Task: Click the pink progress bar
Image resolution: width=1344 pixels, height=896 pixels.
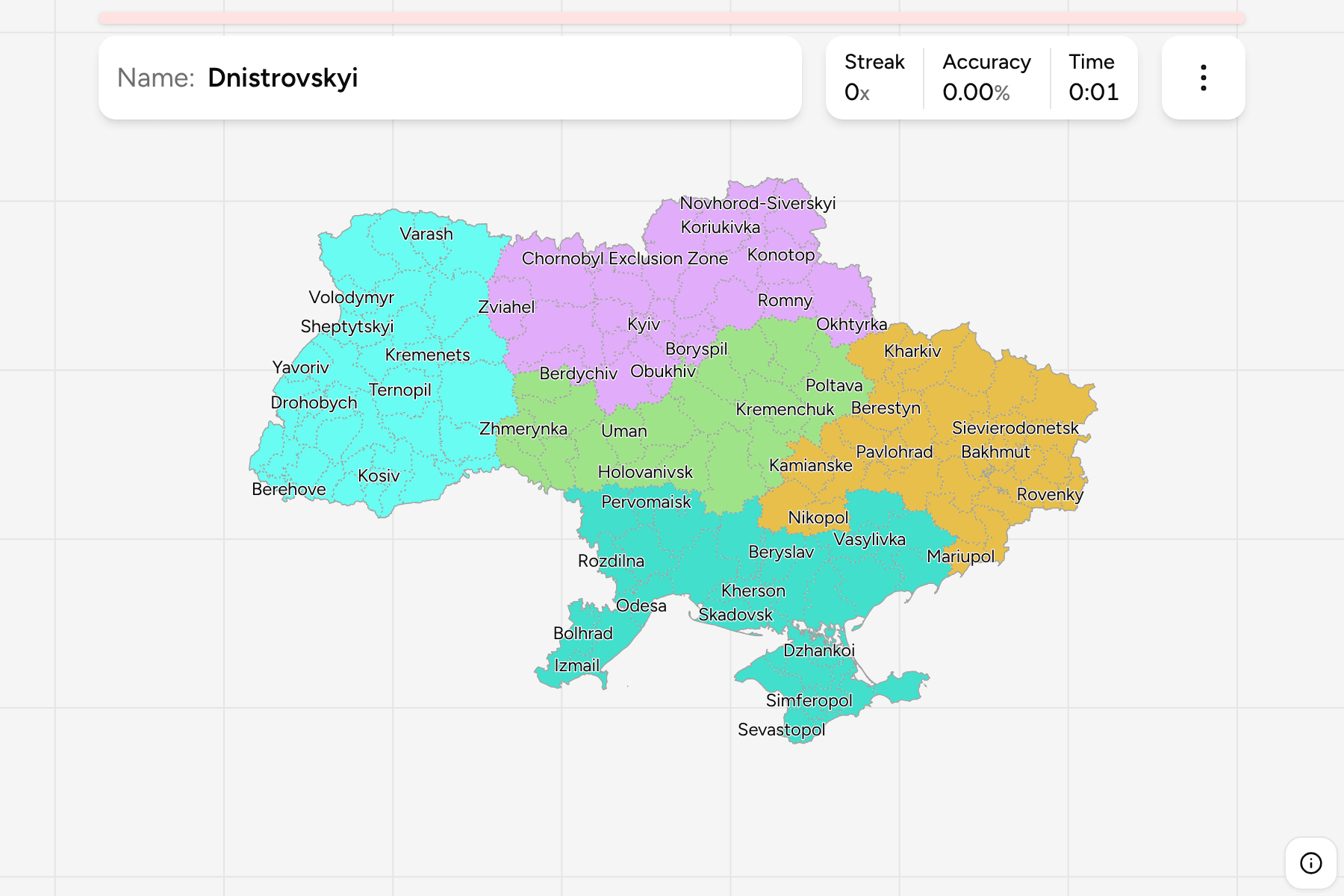Action: click(672, 18)
